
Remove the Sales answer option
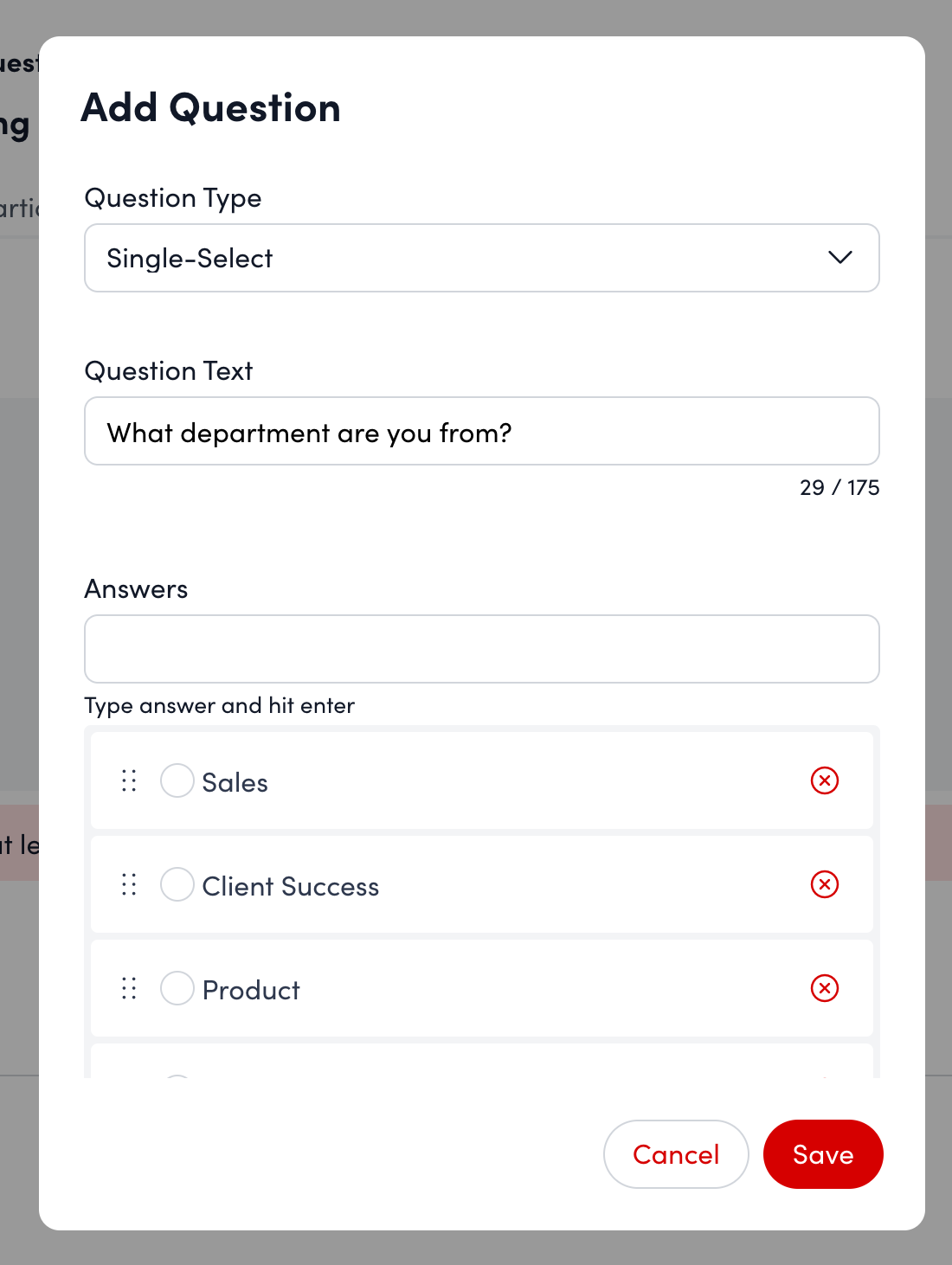click(825, 780)
